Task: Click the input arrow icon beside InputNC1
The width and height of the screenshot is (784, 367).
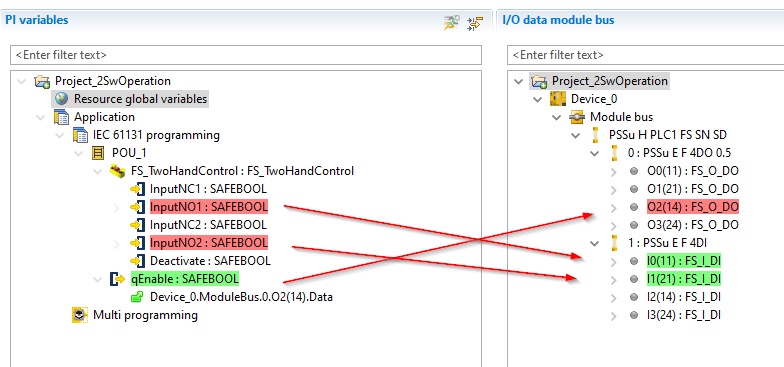Action: point(137,189)
